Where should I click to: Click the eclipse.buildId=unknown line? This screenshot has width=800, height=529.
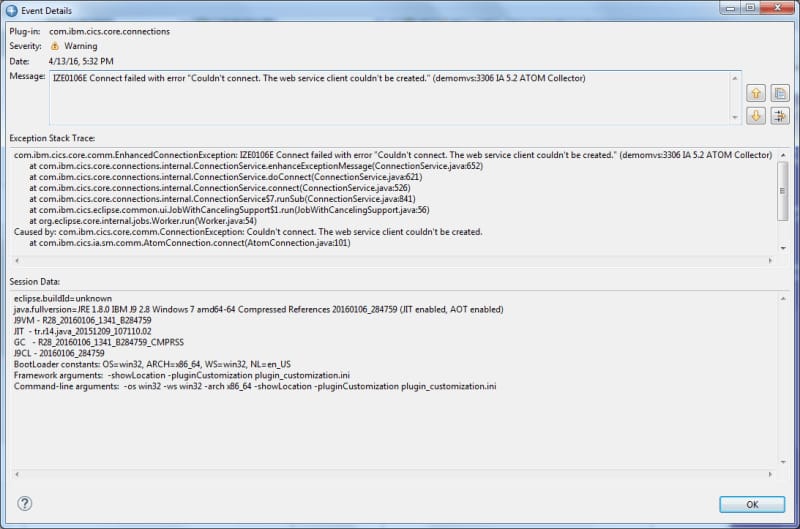(63, 298)
